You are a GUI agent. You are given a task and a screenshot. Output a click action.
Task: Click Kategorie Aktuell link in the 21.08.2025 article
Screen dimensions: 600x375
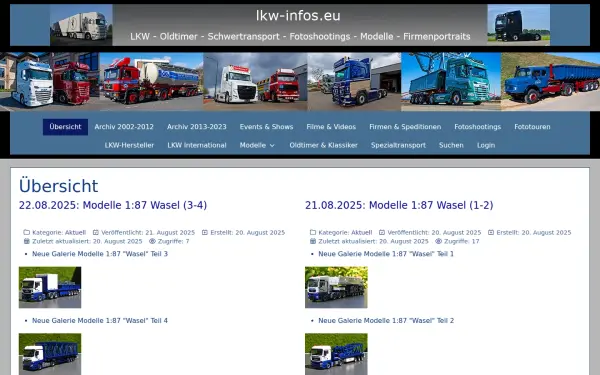pos(362,233)
